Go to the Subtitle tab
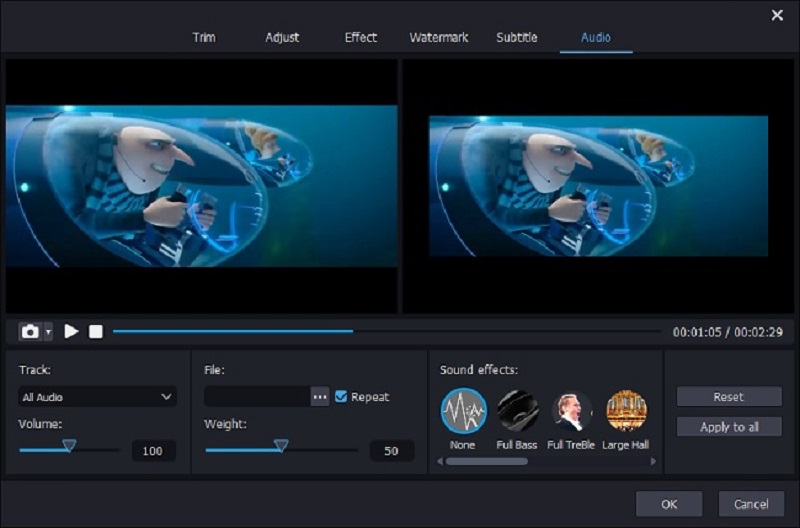The height and width of the screenshot is (528, 800). point(516,37)
